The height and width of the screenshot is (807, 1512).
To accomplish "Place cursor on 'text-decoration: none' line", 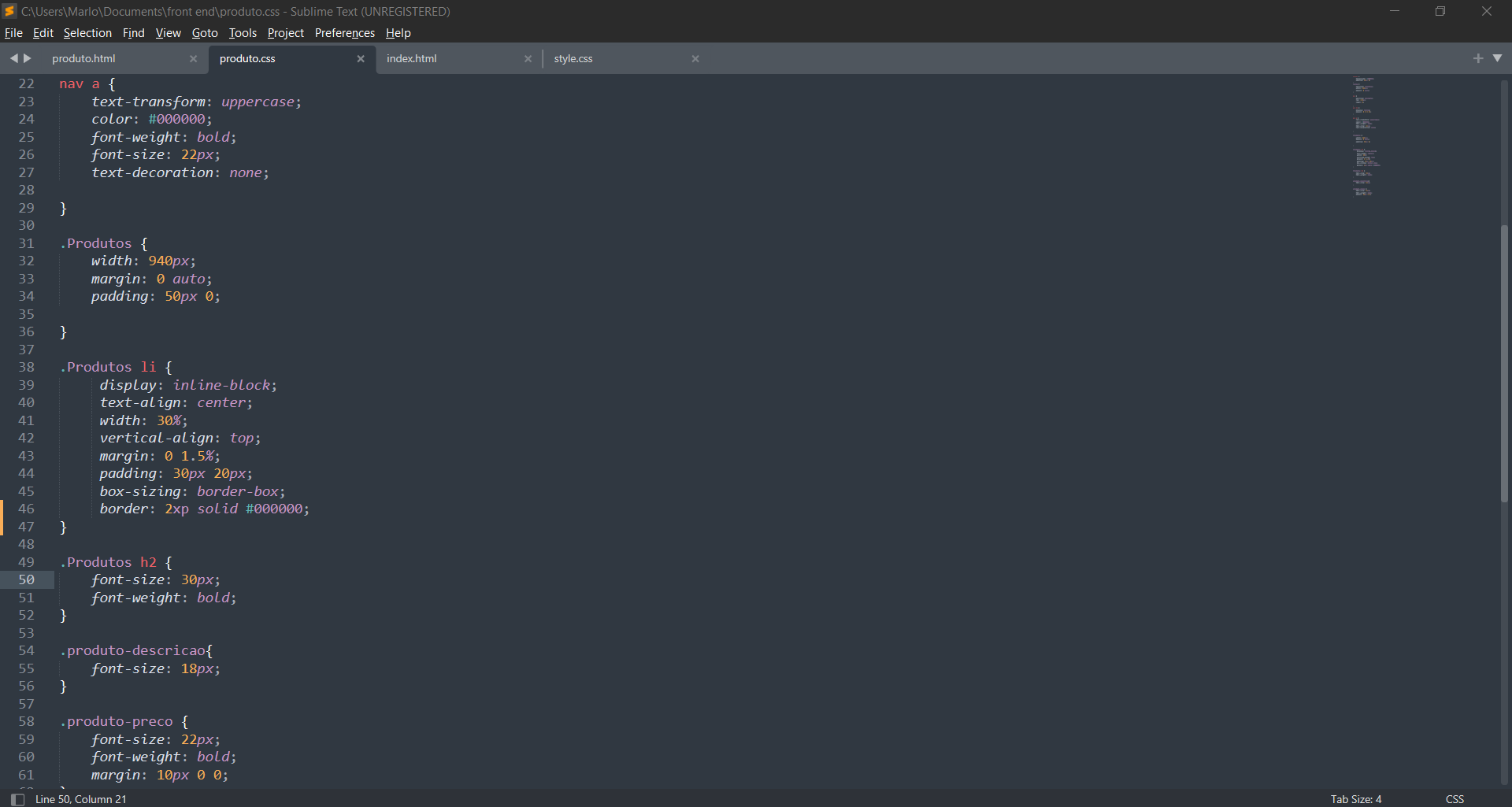I will (180, 173).
